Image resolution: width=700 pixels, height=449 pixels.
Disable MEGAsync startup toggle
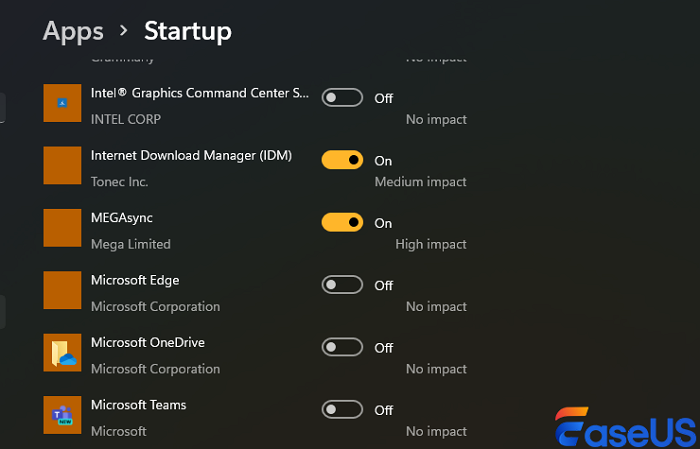point(342,222)
